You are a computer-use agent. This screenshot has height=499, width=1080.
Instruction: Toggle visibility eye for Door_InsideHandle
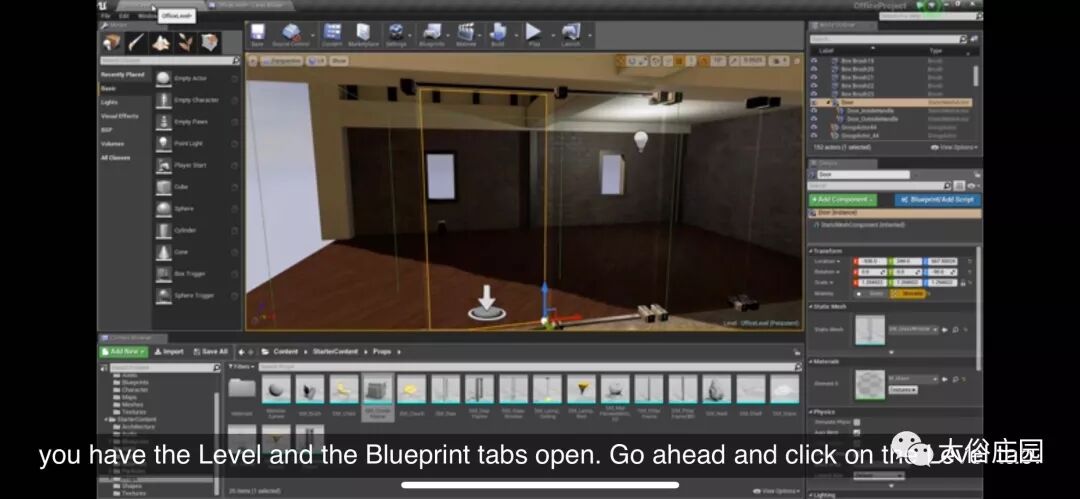pyautogui.click(x=814, y=111)
